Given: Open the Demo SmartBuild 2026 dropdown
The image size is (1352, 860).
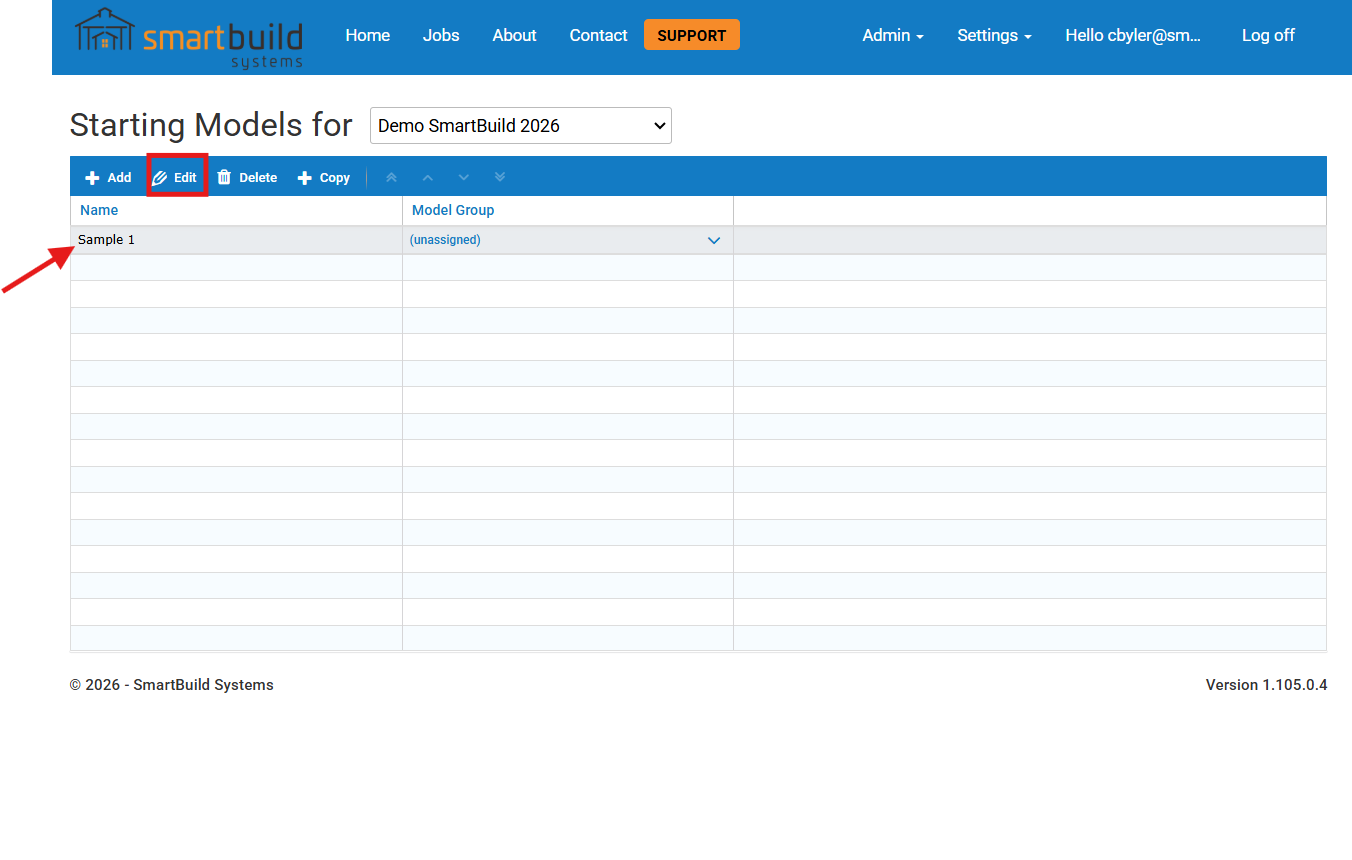Looking at the screenshot, I should [521, 126].
